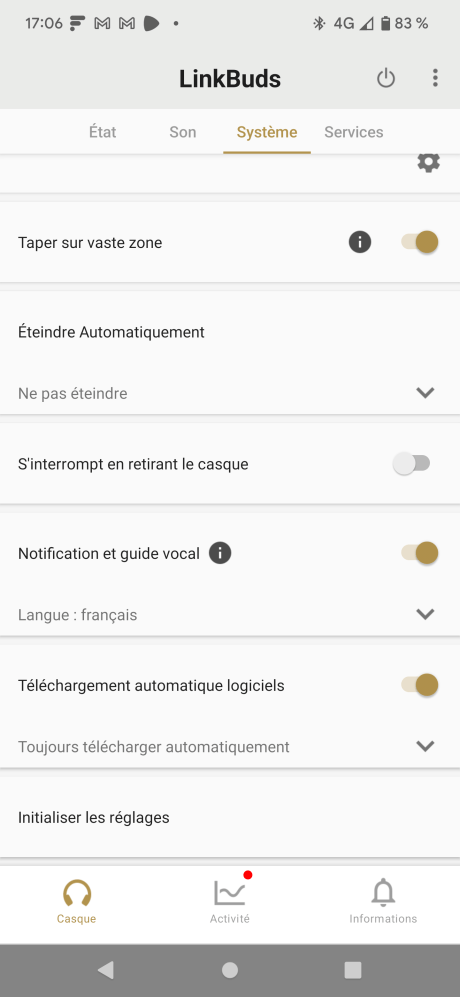Turn off Notification et guide vocal
Viewport: 460px width, 997px height.
[420, 553]
